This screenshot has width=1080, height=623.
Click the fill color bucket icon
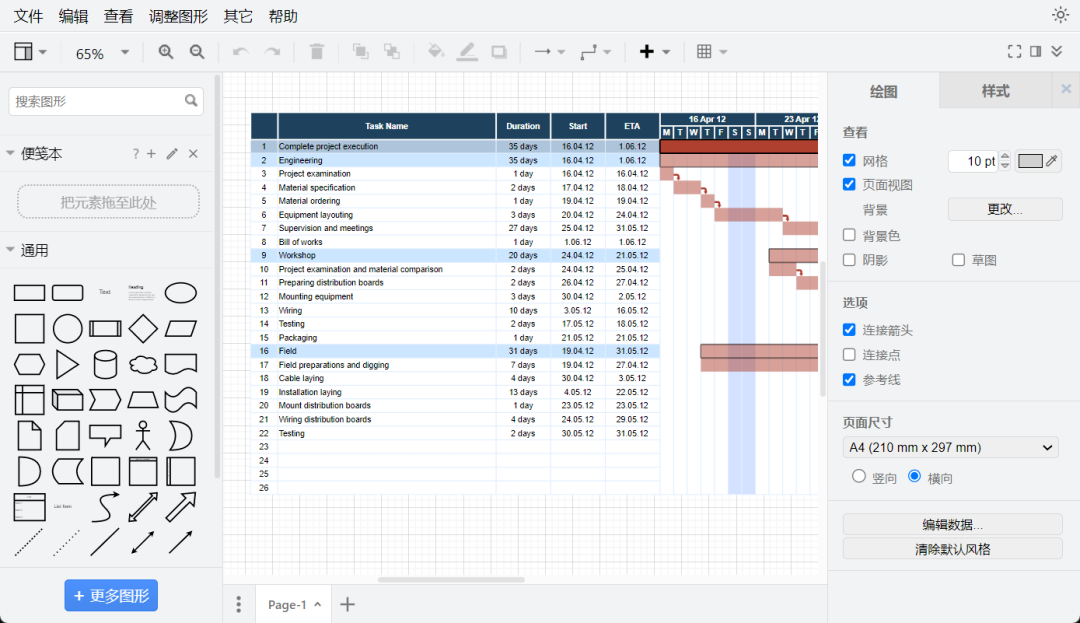pyautogui.click(x=435, y=52)
